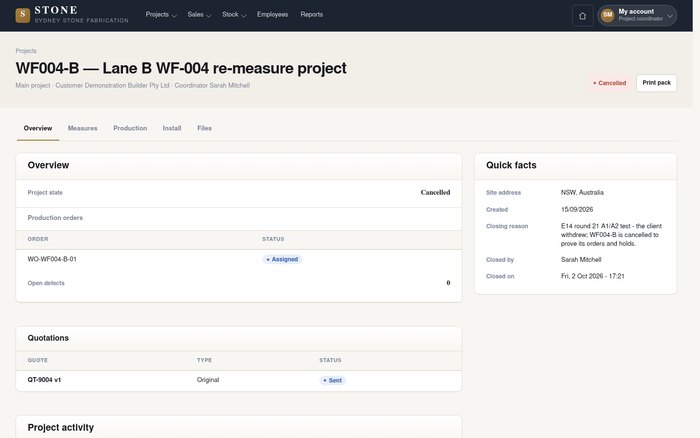Screen dimensions: 700x438
Task: Click the Project activity heading
Action: coord(61,427)
